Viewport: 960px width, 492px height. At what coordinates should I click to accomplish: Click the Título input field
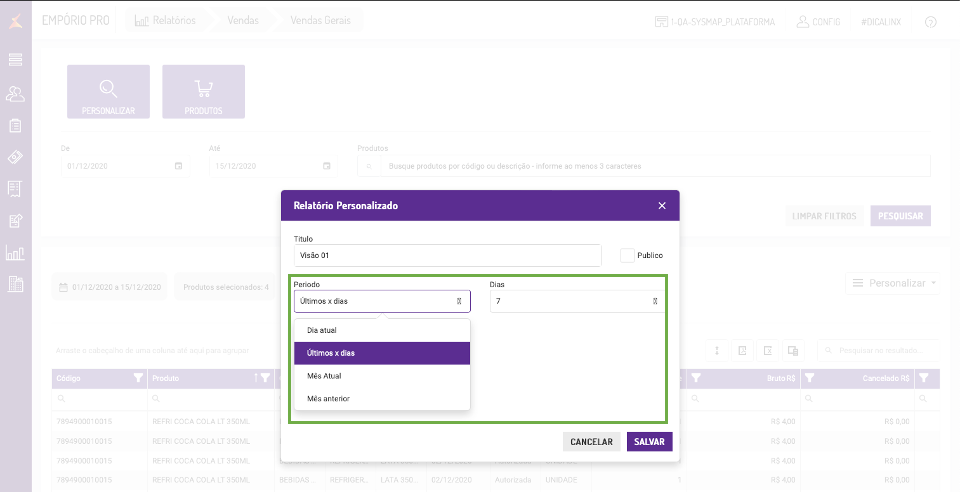point(447,255)
